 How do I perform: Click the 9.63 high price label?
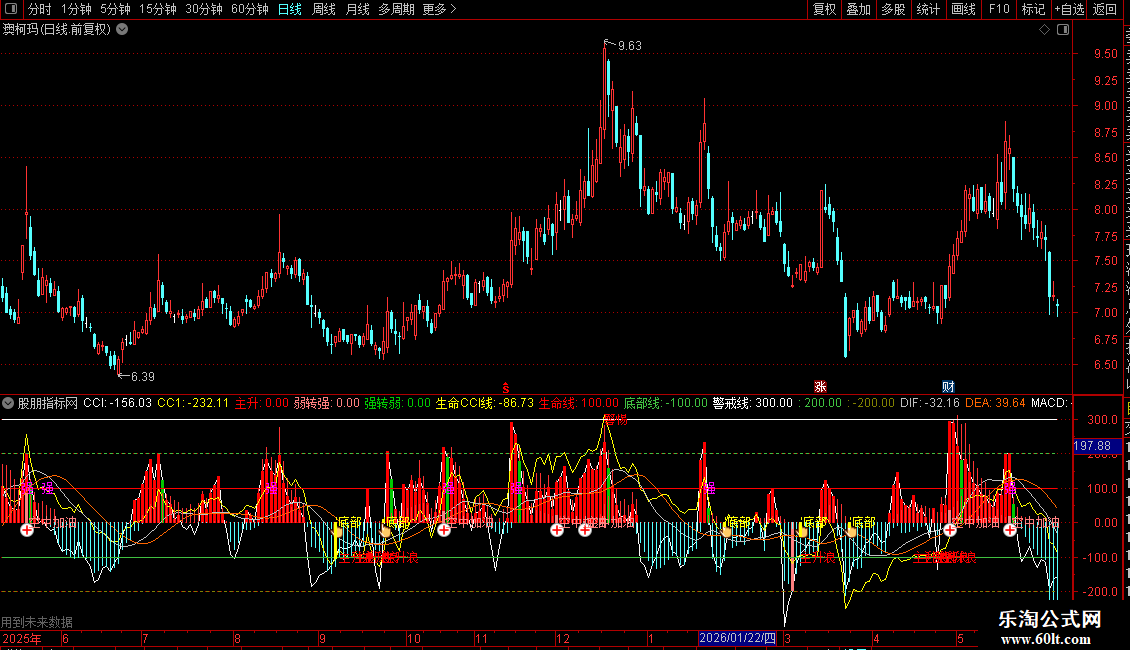click(x=629, y=46)
